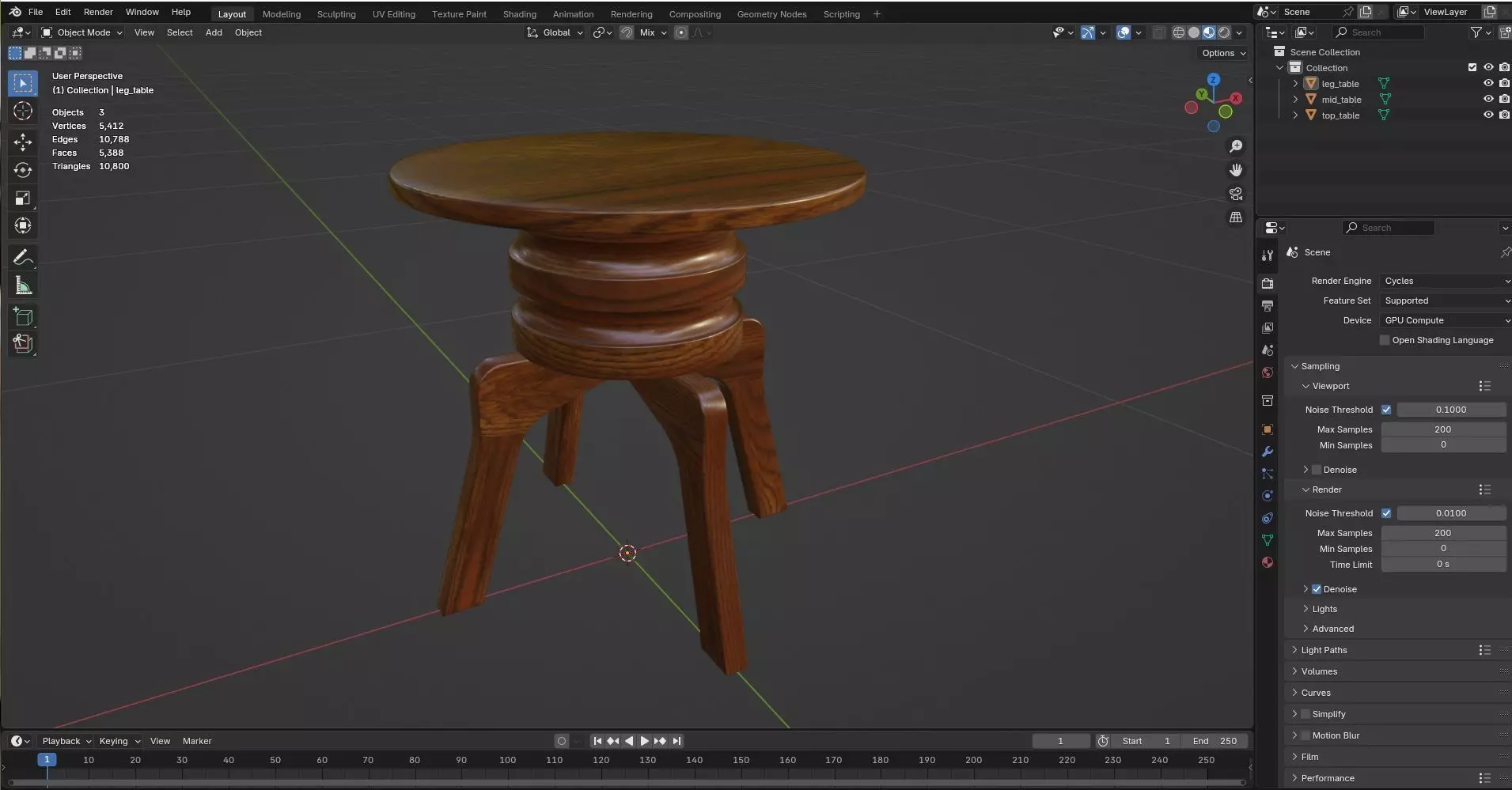Viewport: 1512px width, 790px height.
Task: Switch perspective/orthographic grid icon
Action: click(1236, 217)
